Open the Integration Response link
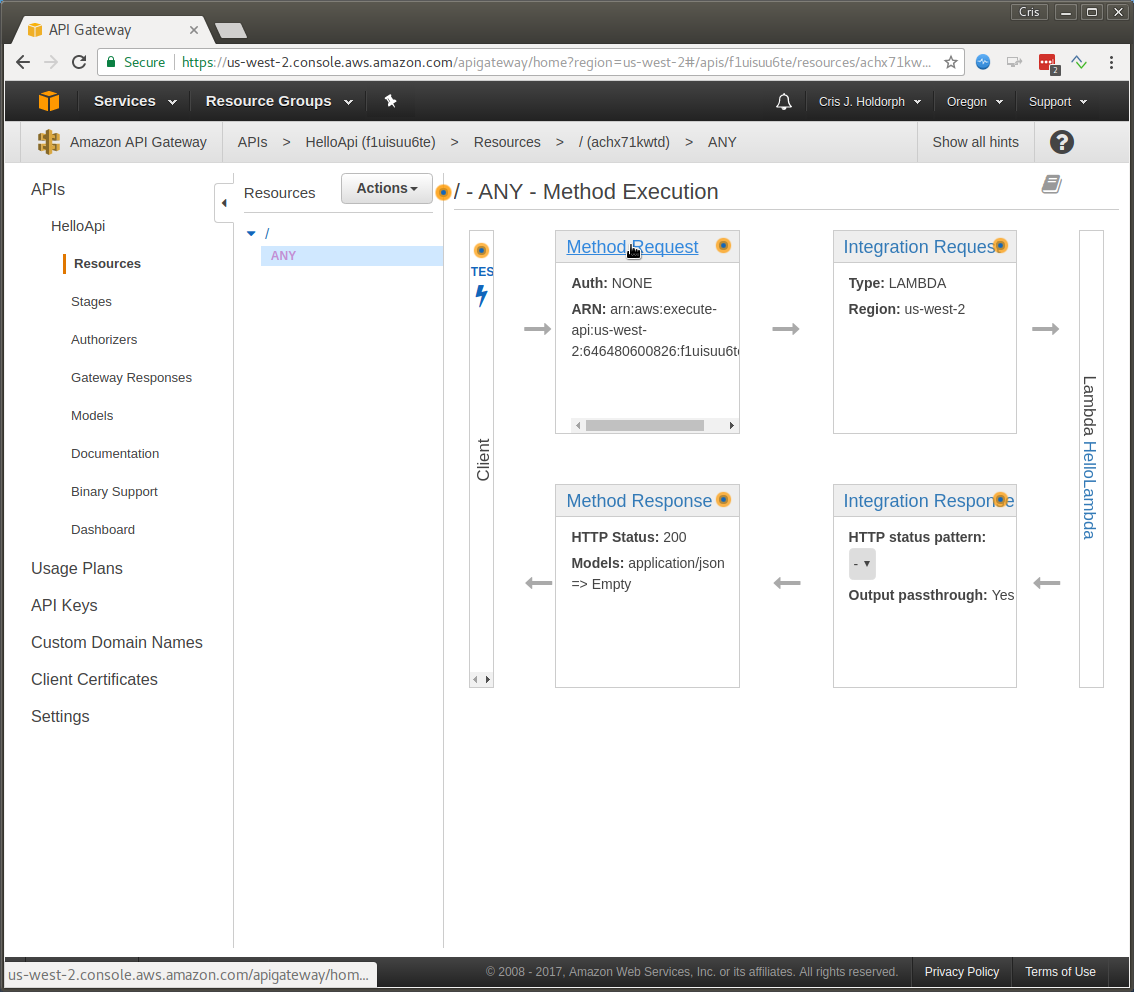 point(928,501)
